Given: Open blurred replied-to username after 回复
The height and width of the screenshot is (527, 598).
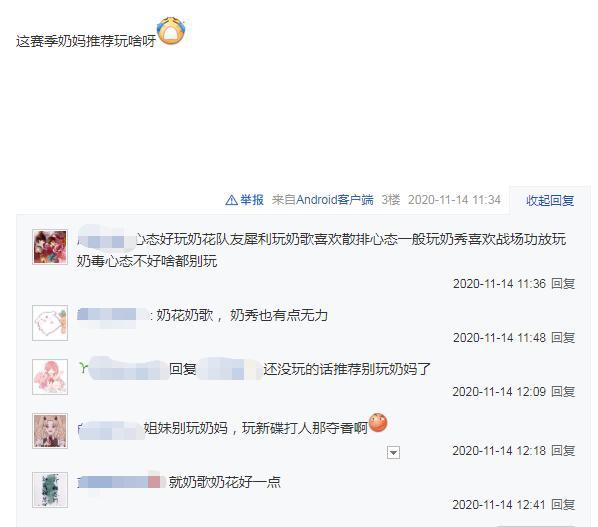Looking at the screenshot, I should [229, 369].
